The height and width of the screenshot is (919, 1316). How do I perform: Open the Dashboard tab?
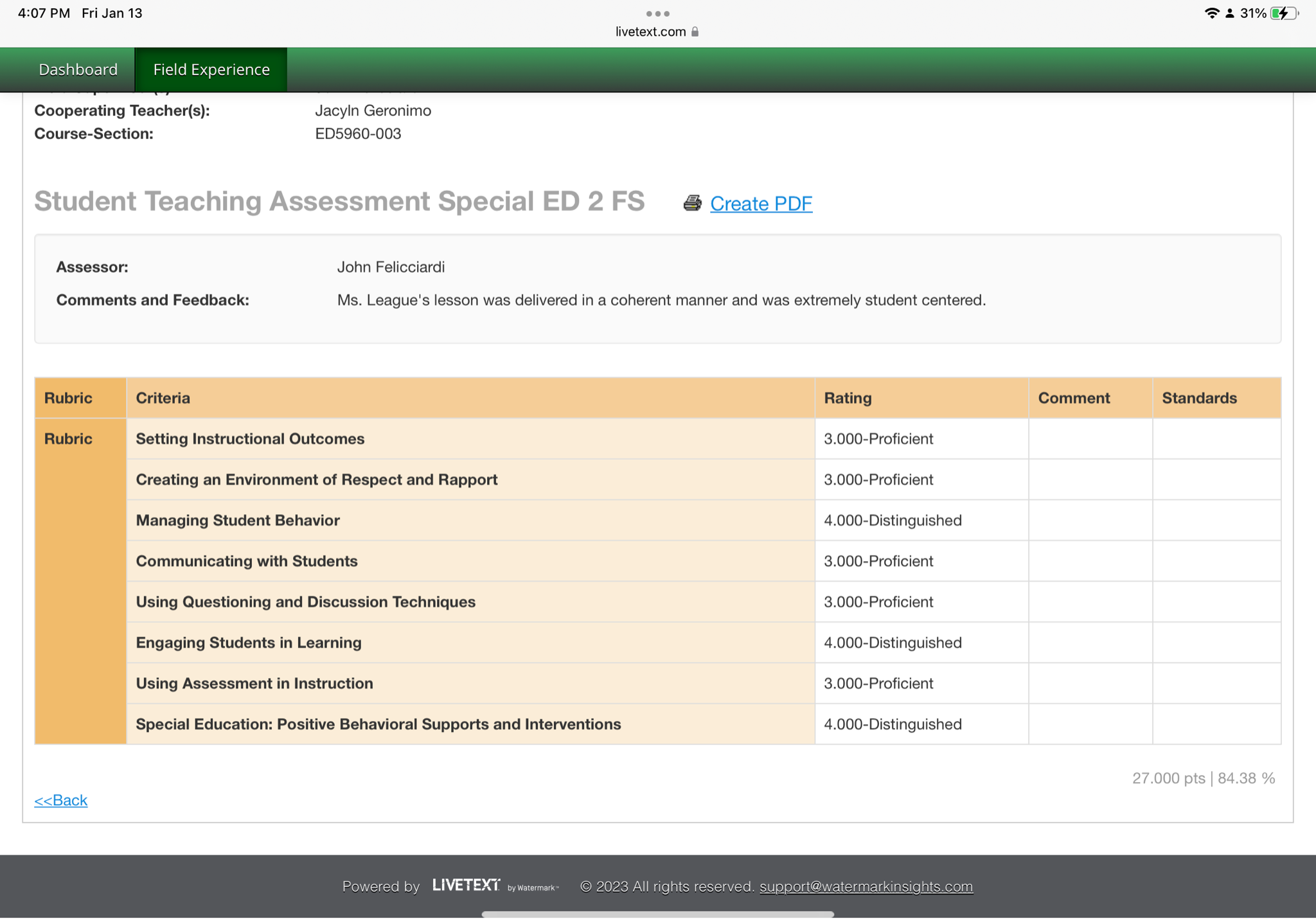point(78,69)
